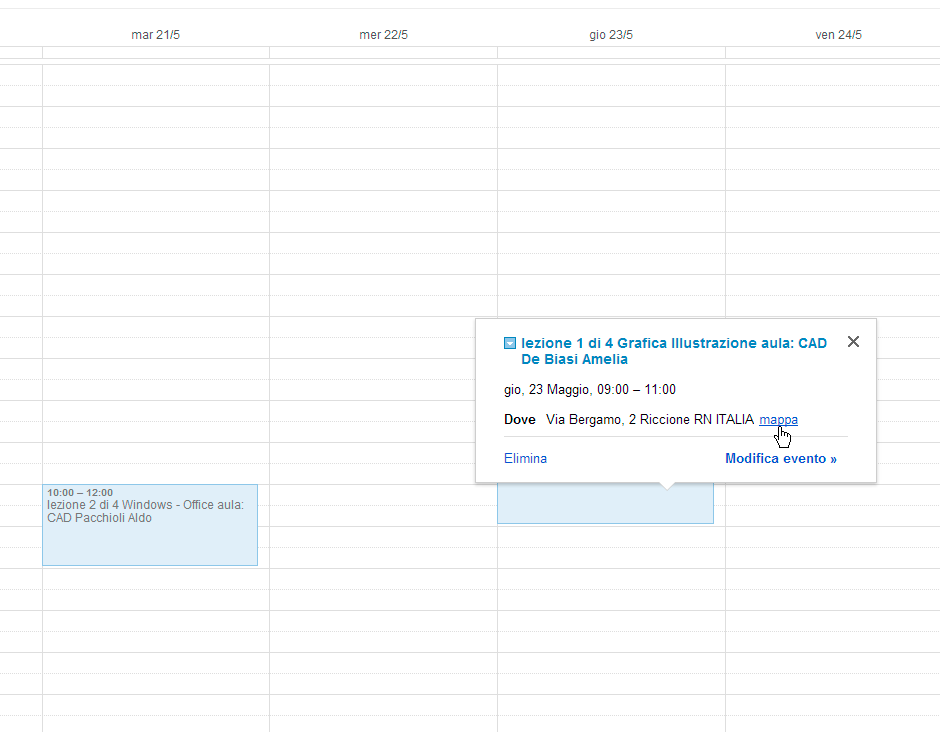The width and height of the screenshot is (940, 732).
Task: Click the all-day row under ven 24/5
Action: [833, 53]
